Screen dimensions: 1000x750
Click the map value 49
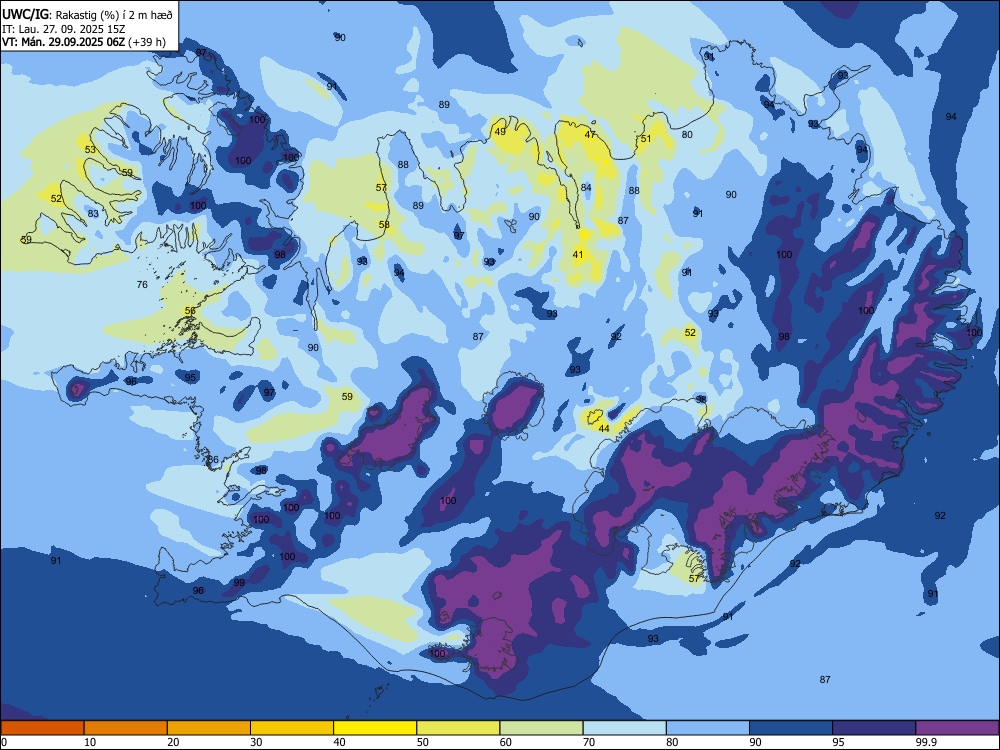click(x=500, y=131)
